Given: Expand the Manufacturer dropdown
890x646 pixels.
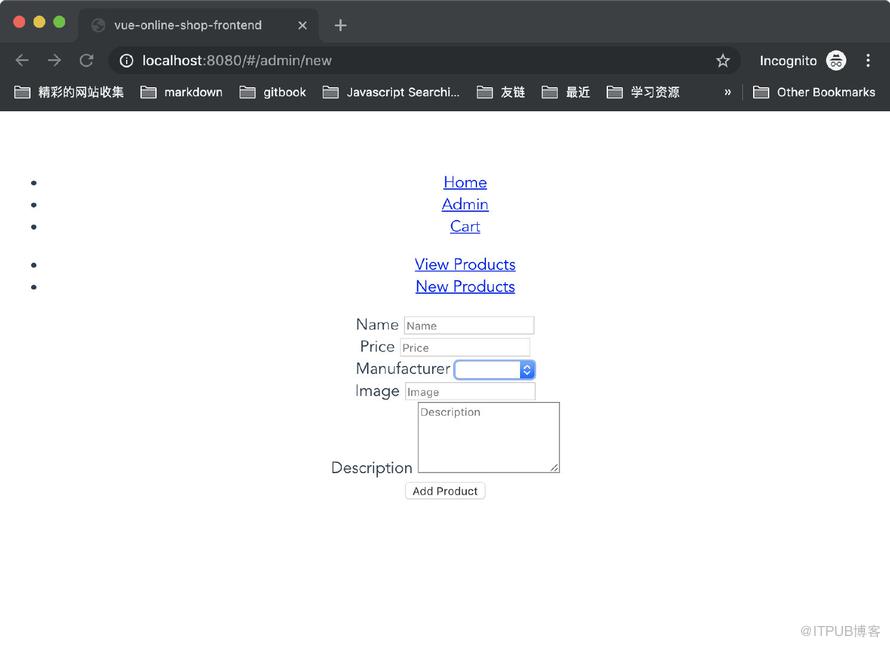Looking at the screenshot, I should 494,370.
